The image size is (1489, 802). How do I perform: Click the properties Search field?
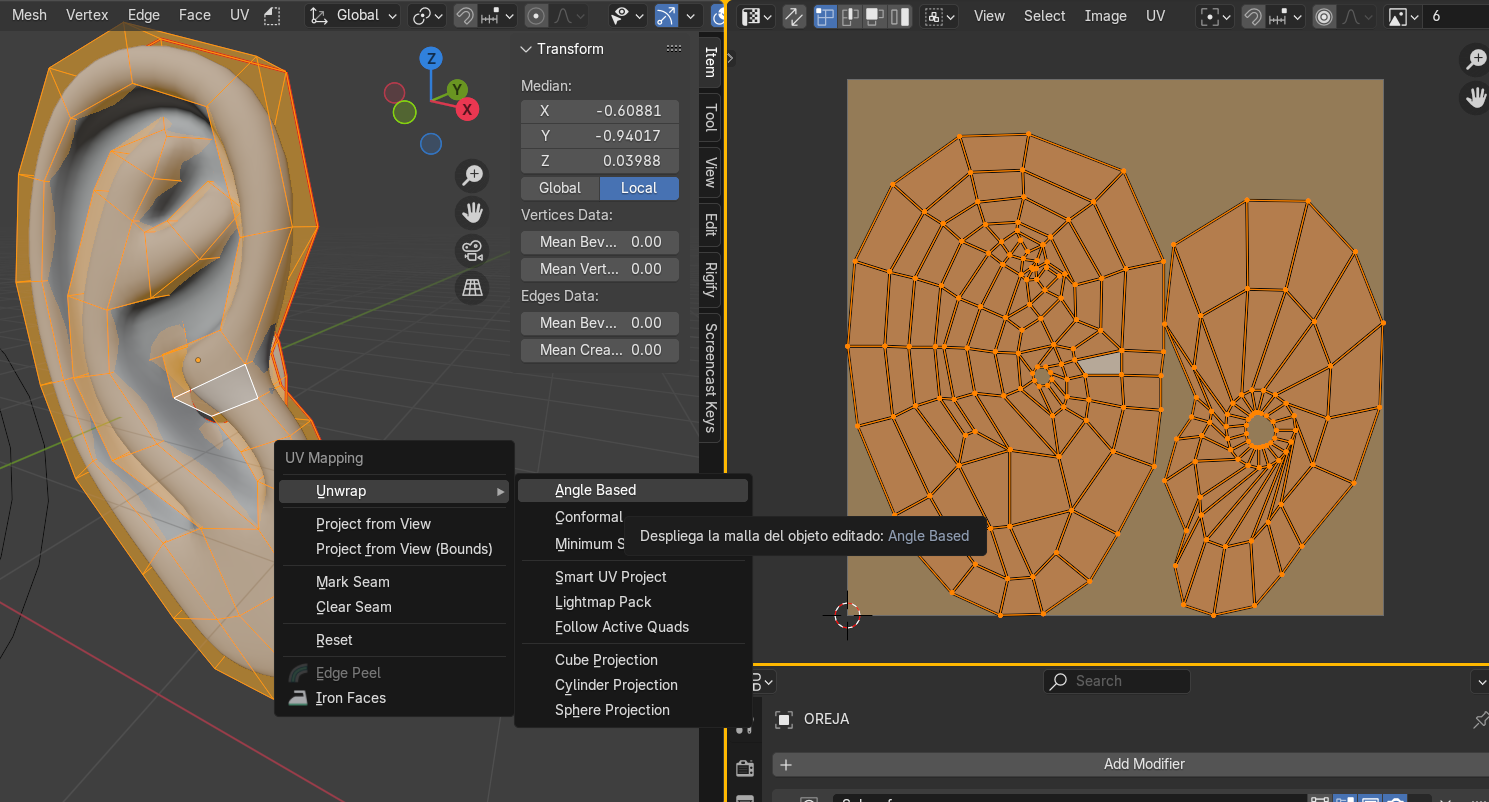click(1117, 681)
